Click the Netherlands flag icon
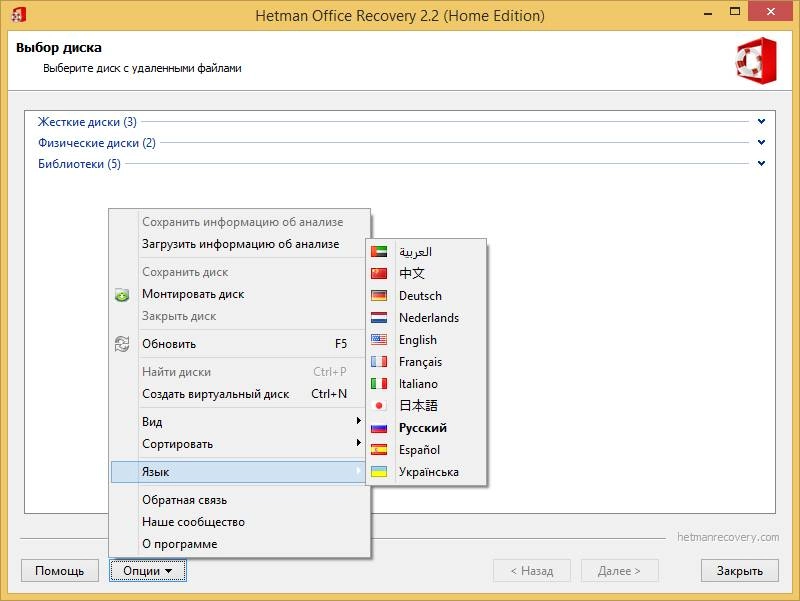The height and width of the screenshot is (601, 800). tap(379, 317)
